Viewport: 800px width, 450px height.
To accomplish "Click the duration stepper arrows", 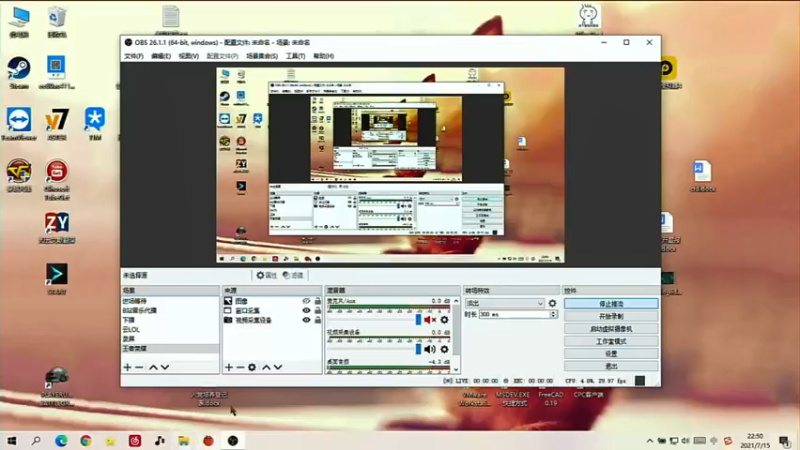I will click(554, 314).
